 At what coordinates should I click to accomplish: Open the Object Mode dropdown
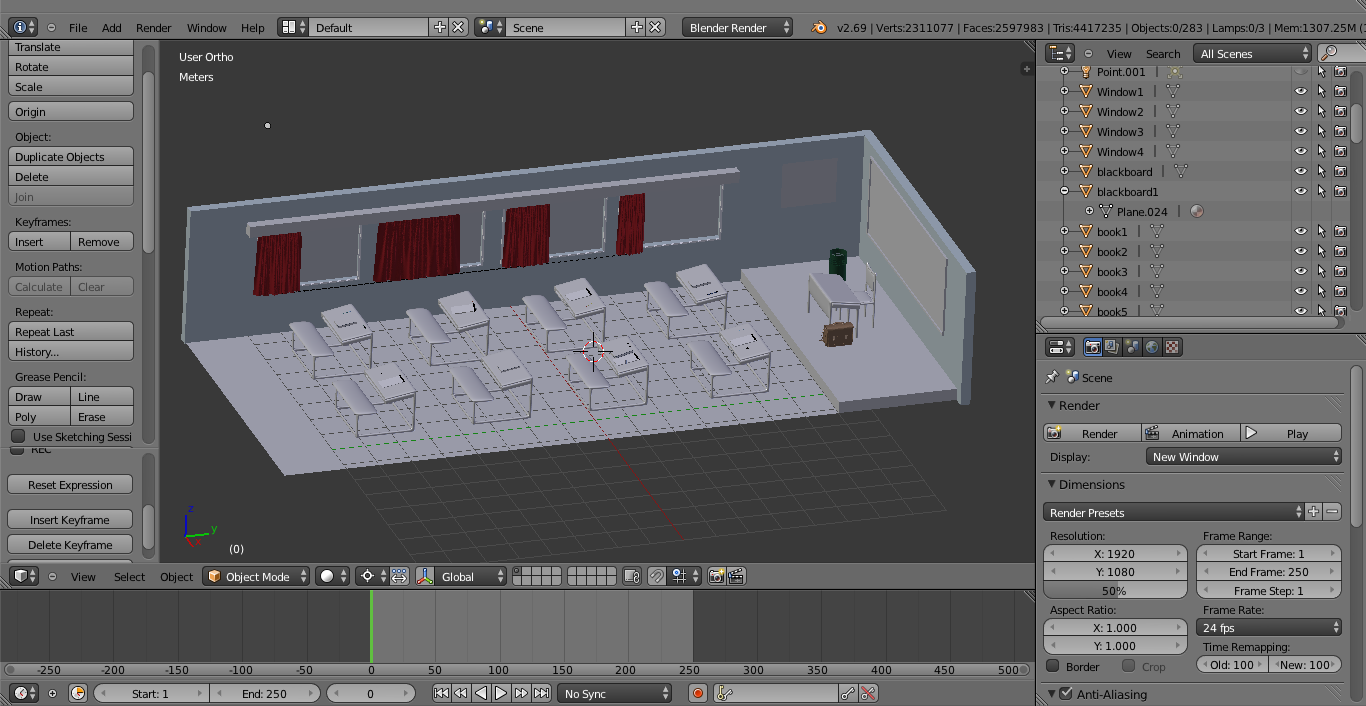pyautogui.click(x=256, y=576)
